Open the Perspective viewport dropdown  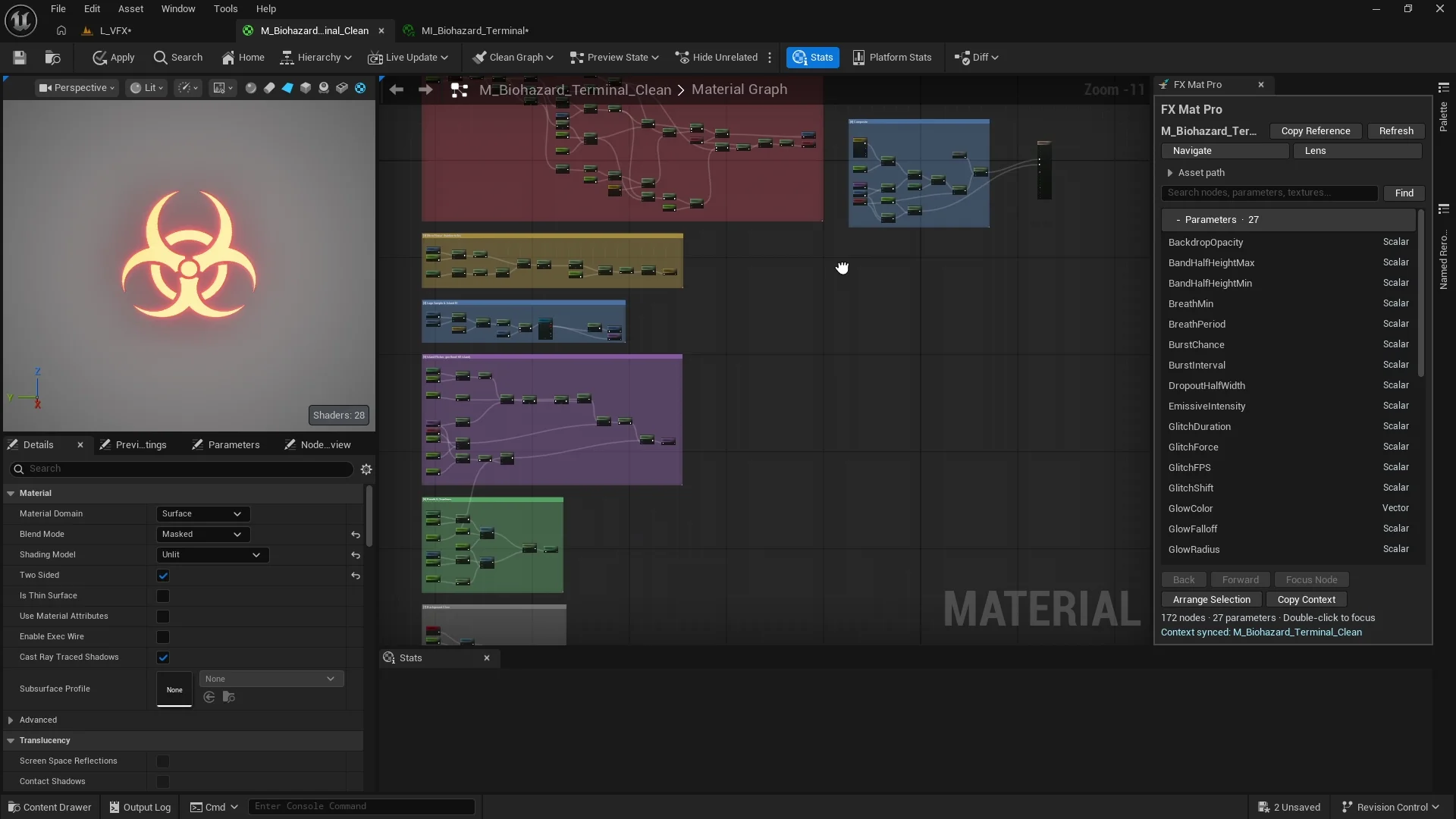tap(77, 88)
